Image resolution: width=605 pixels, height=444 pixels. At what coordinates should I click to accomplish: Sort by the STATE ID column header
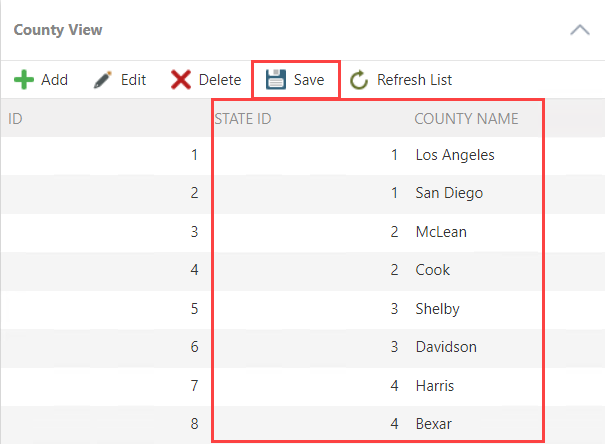pyautogui.click(x=243, y=119)
